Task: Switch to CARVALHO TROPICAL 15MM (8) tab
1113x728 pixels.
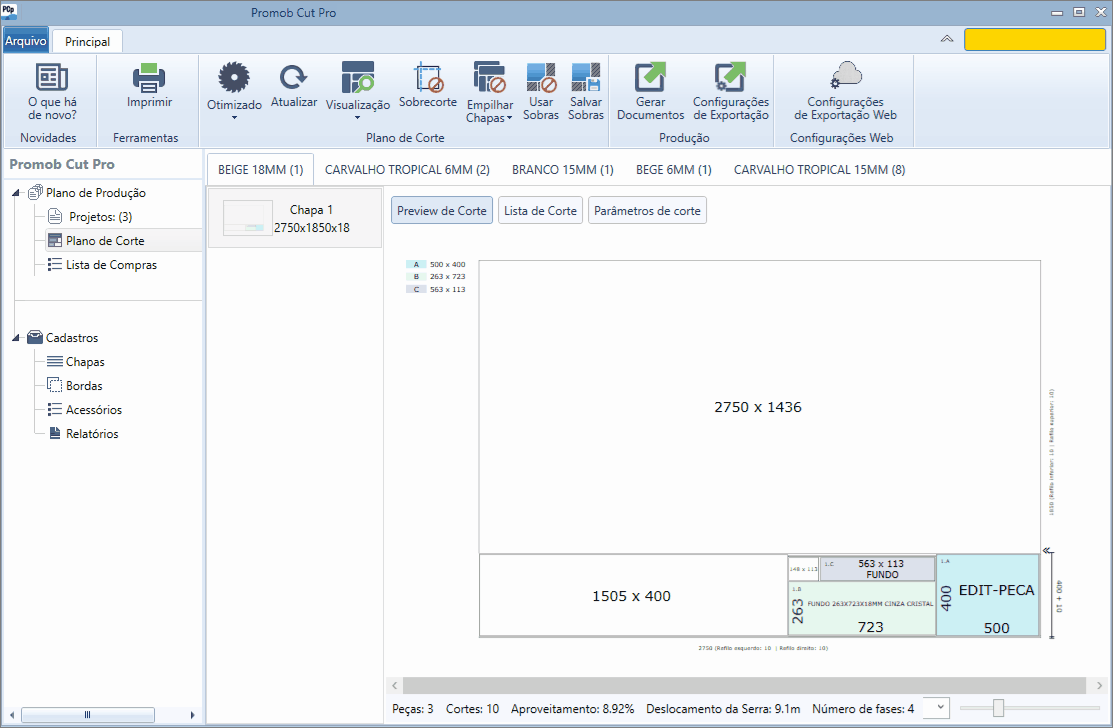Action: (x=819, y=170)
